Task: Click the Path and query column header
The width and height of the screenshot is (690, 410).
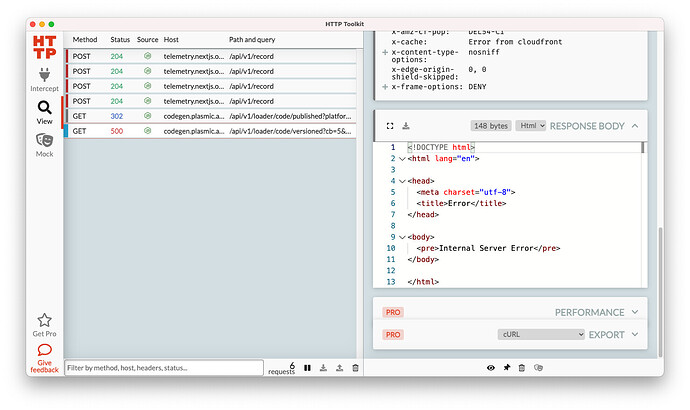Action: tap(252, 40)
